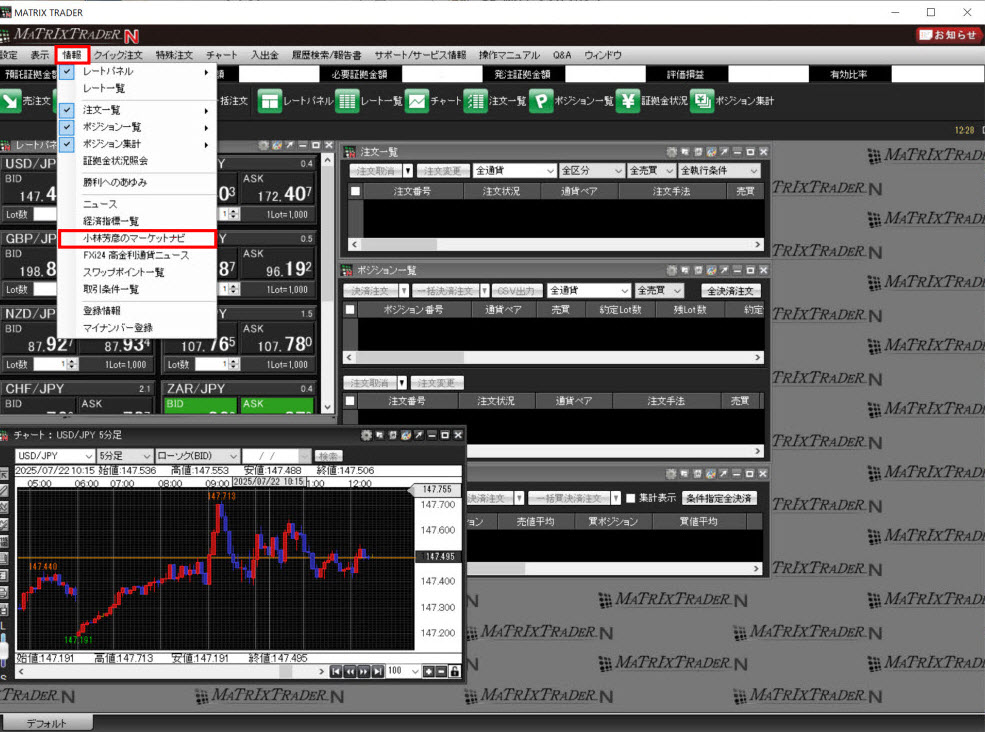Screen dimensions: 985x732
Task: Open レートパネル from the toolbar icon
Action: click(269, 101)
